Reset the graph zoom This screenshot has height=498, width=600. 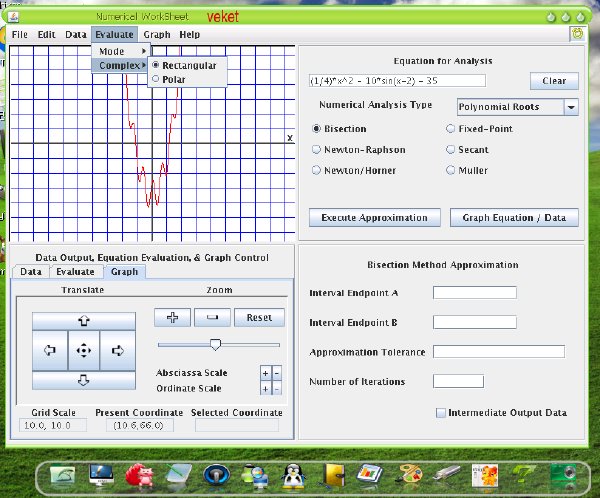click(x=259, y=317)
